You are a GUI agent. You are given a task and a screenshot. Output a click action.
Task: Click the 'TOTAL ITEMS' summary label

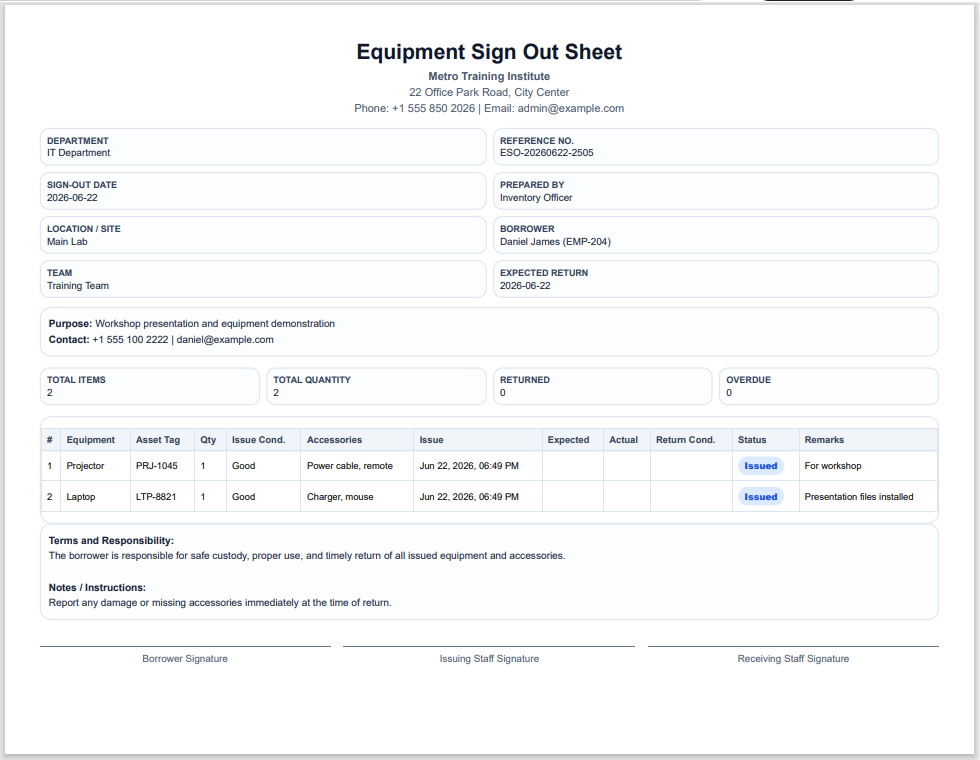pyautogui.click(x=76, y=380)
